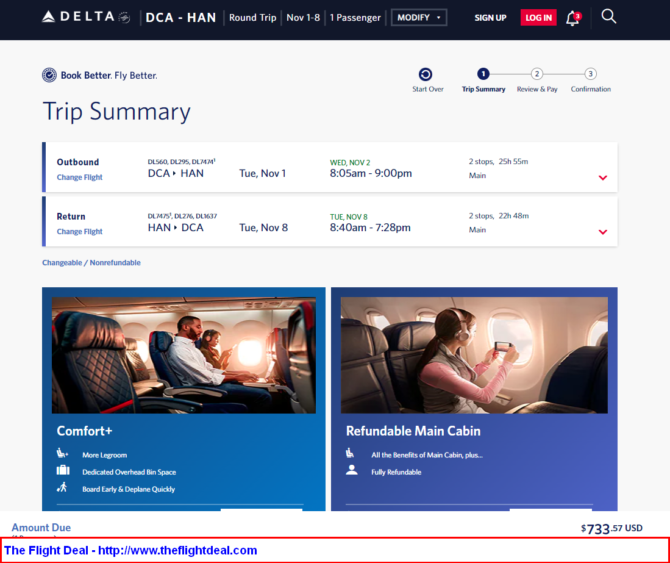Screen dimensions: 670x563
Task: Click the Fully Refundable person icon
Action: (352, 470)
